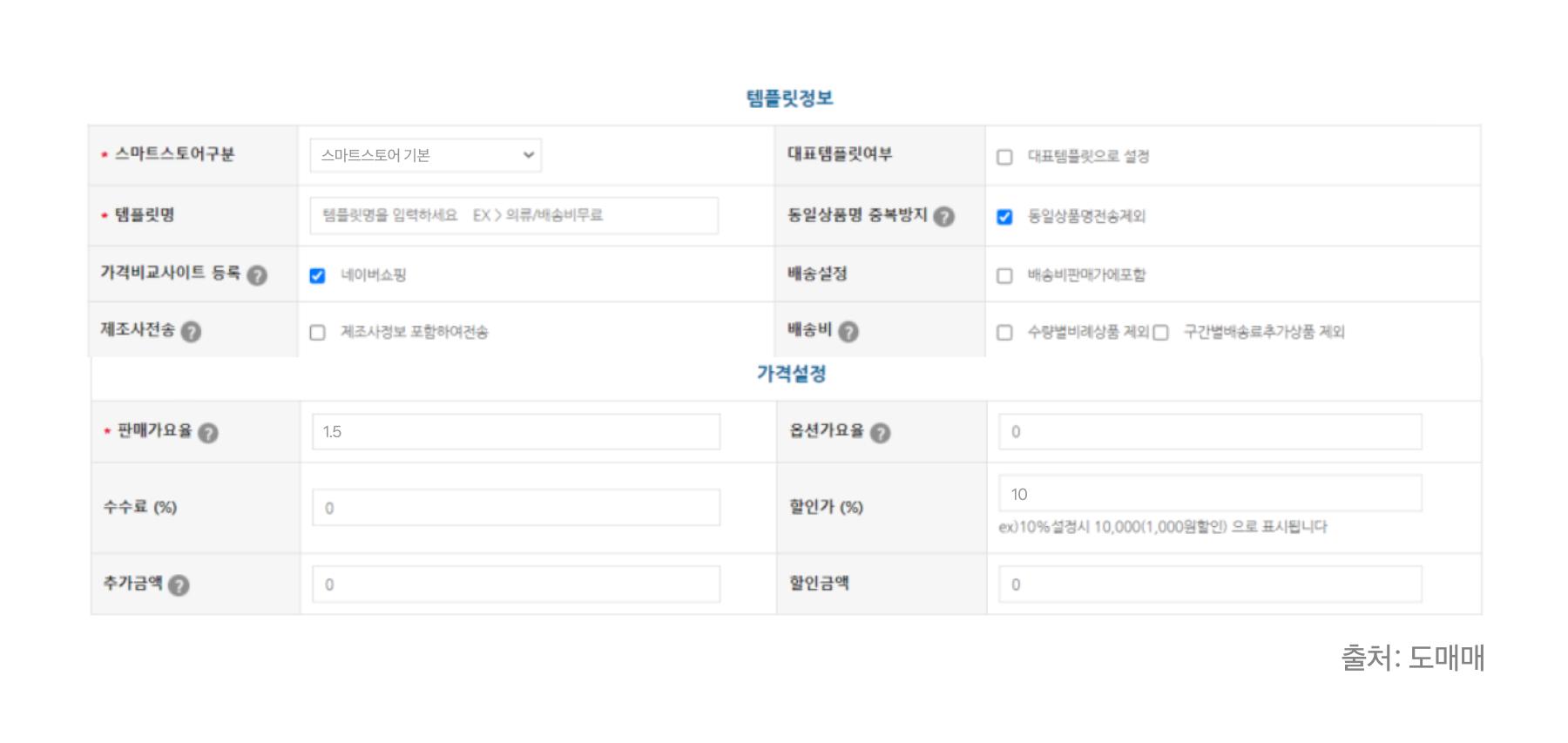Click the 수수료 (%) input field

tap(516, 508)
